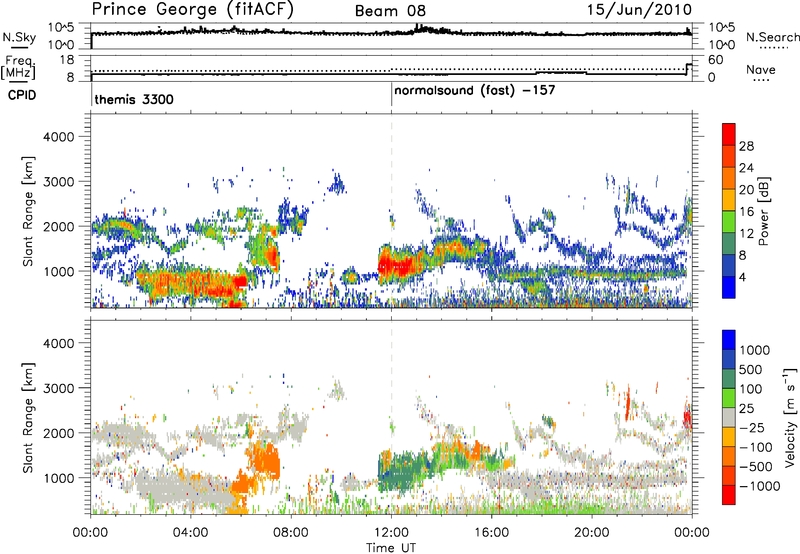Click the '-1000' label on the Velocity color bar
Screen dimensions: 800x554
[x=760, y=486]
